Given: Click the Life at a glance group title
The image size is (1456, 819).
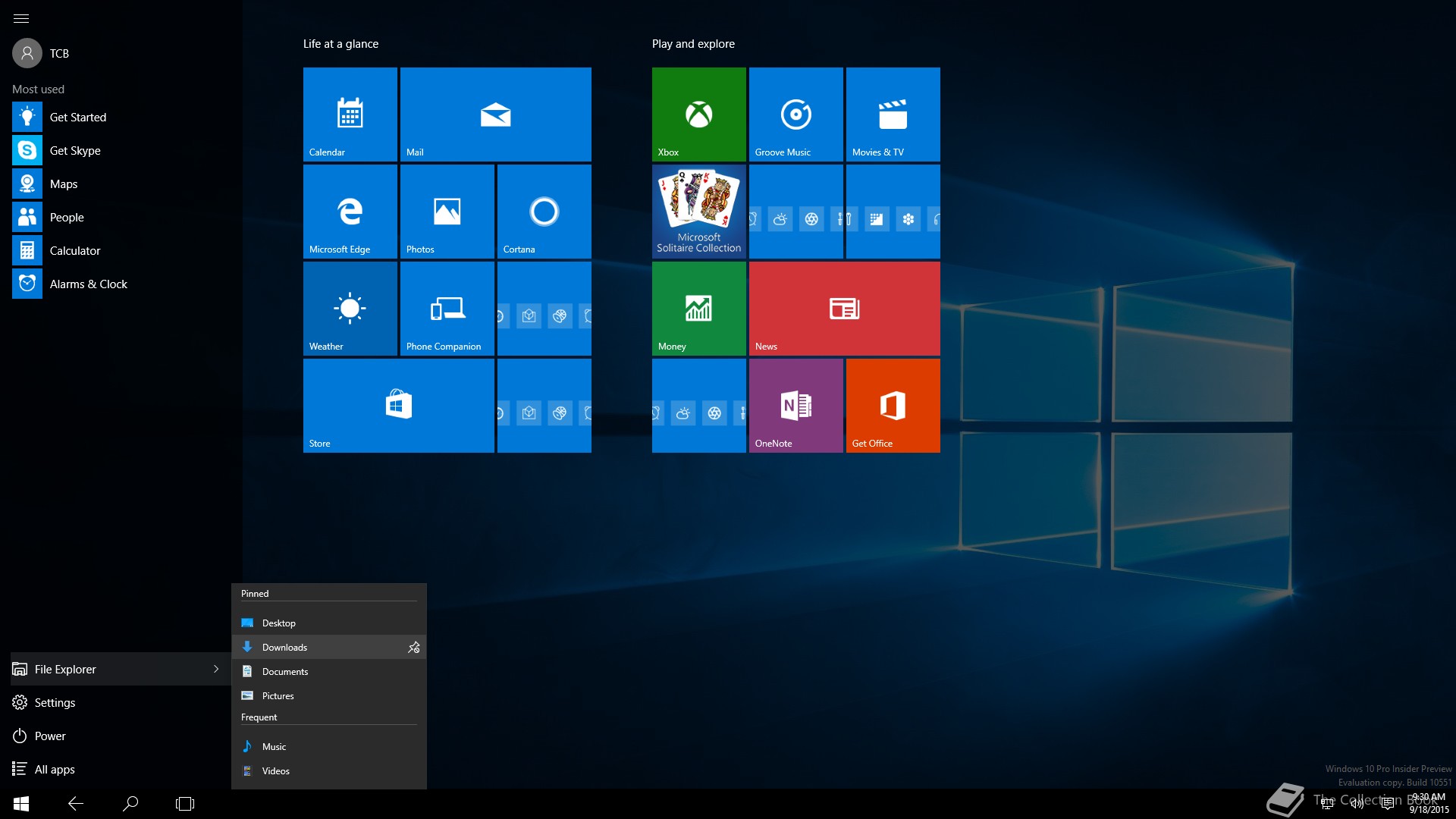Looking at the screenshot, I should [340, 44].
